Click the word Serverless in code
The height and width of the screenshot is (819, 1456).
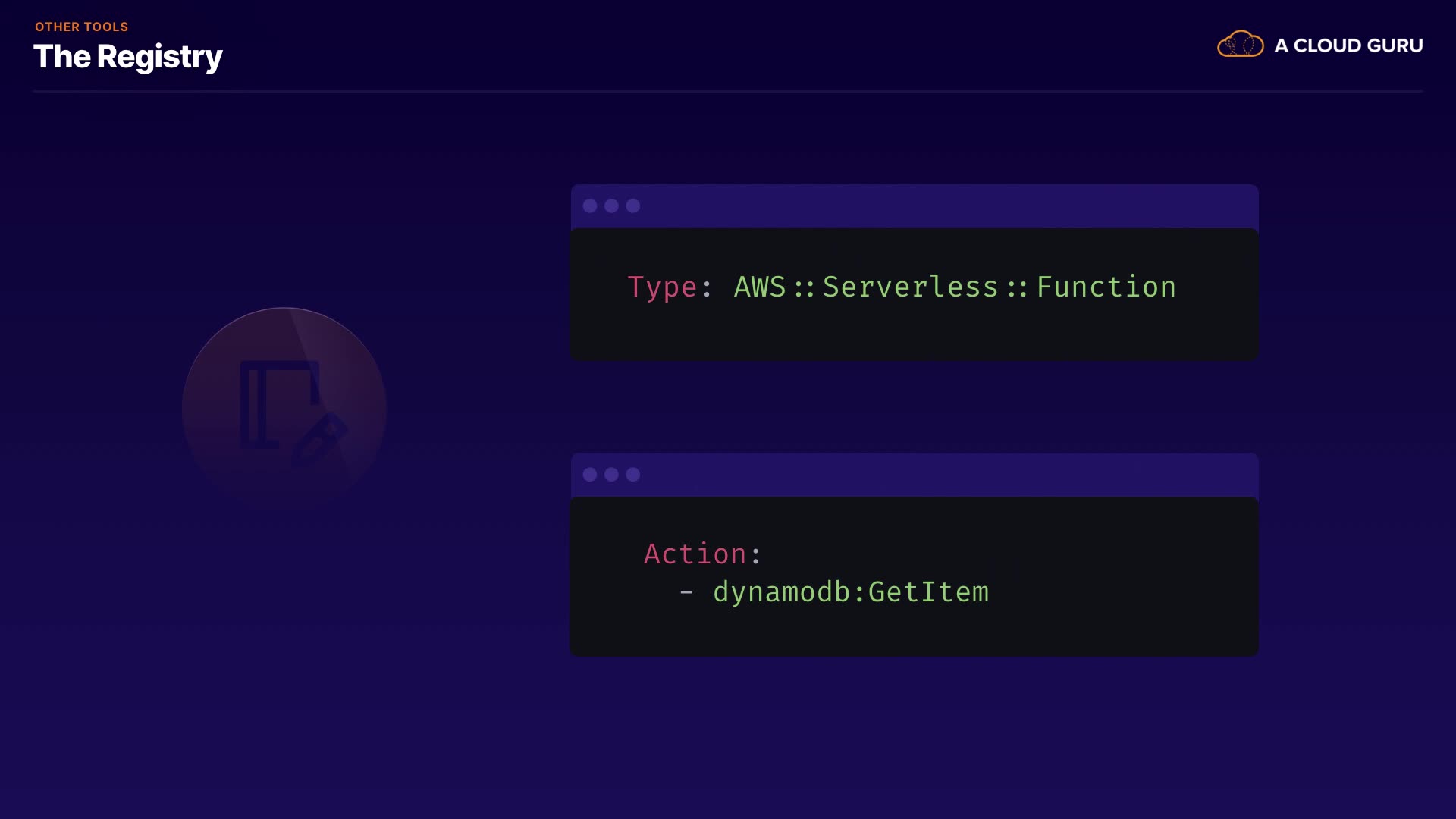[910, 287]
